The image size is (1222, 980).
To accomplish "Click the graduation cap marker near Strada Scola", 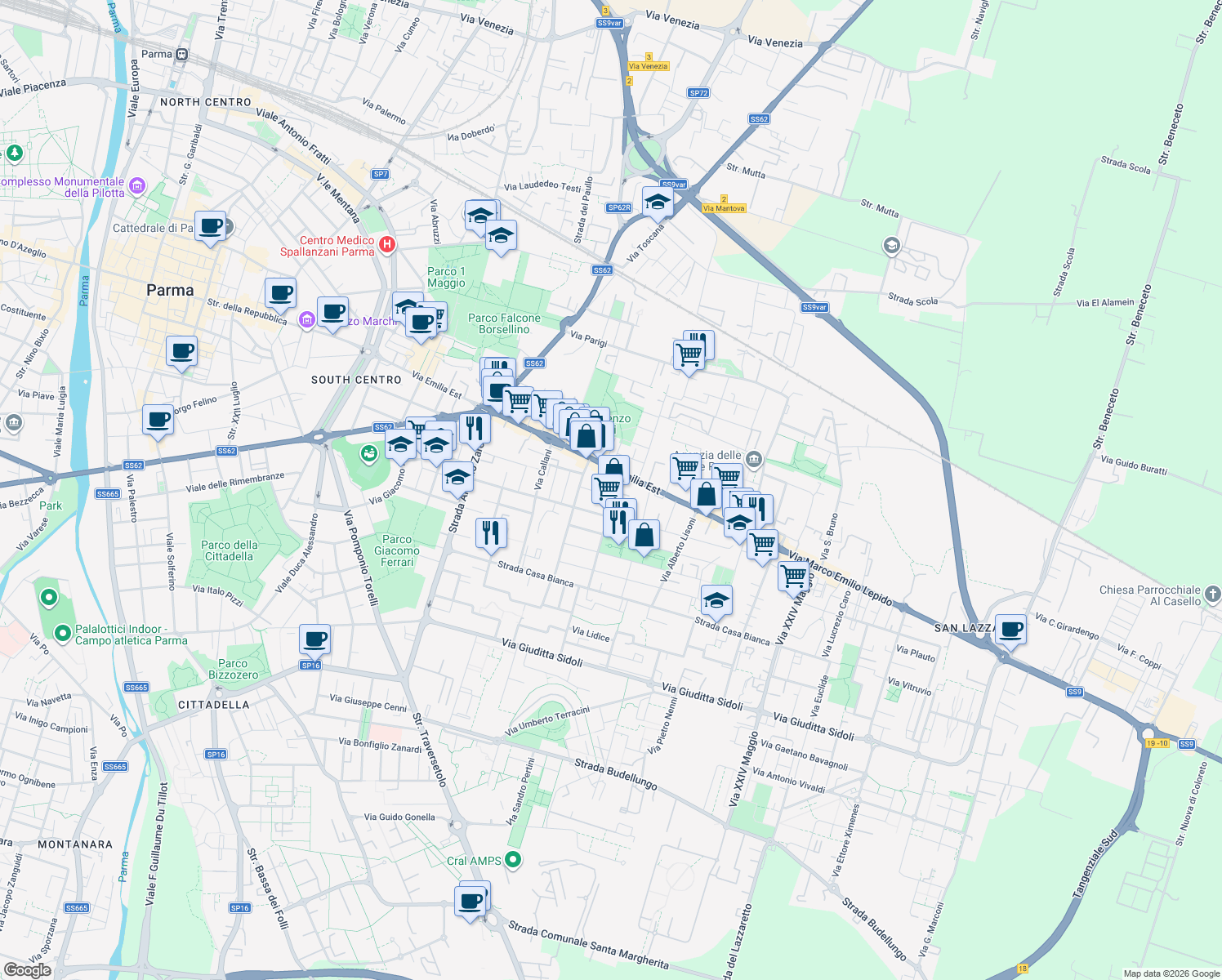I will [891, 247].
